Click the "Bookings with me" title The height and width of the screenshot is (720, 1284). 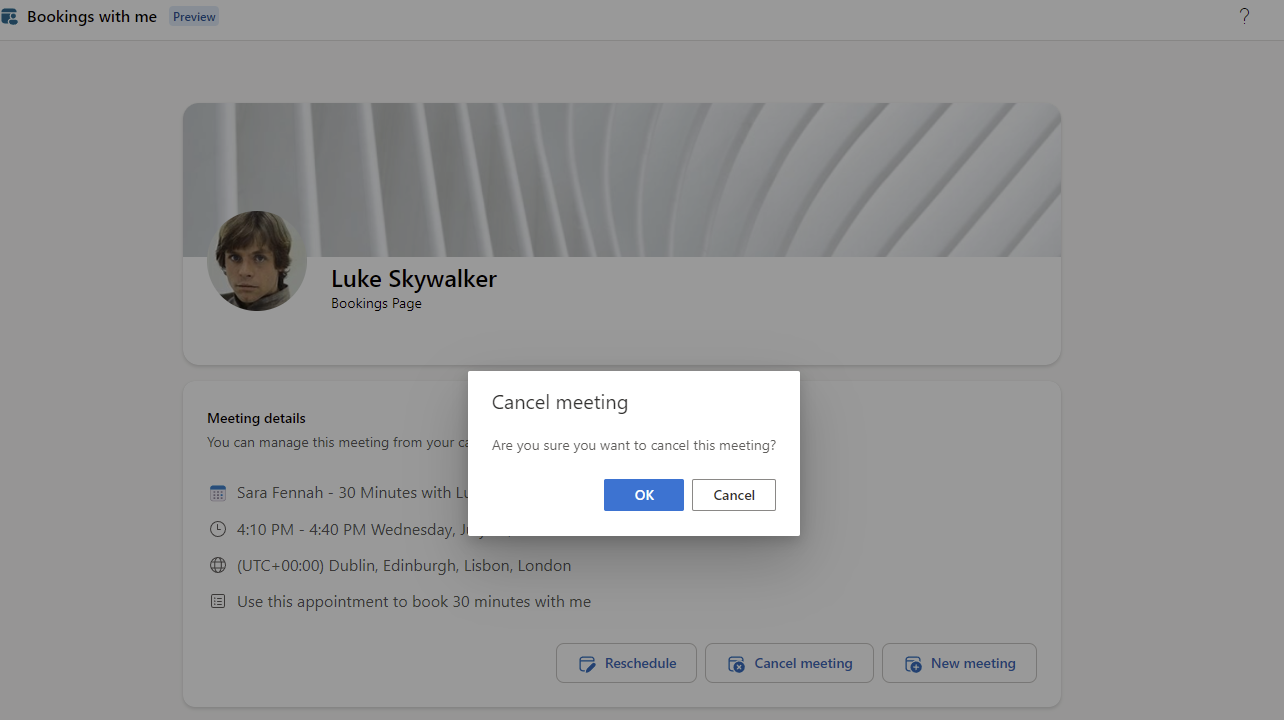(92, 17)
